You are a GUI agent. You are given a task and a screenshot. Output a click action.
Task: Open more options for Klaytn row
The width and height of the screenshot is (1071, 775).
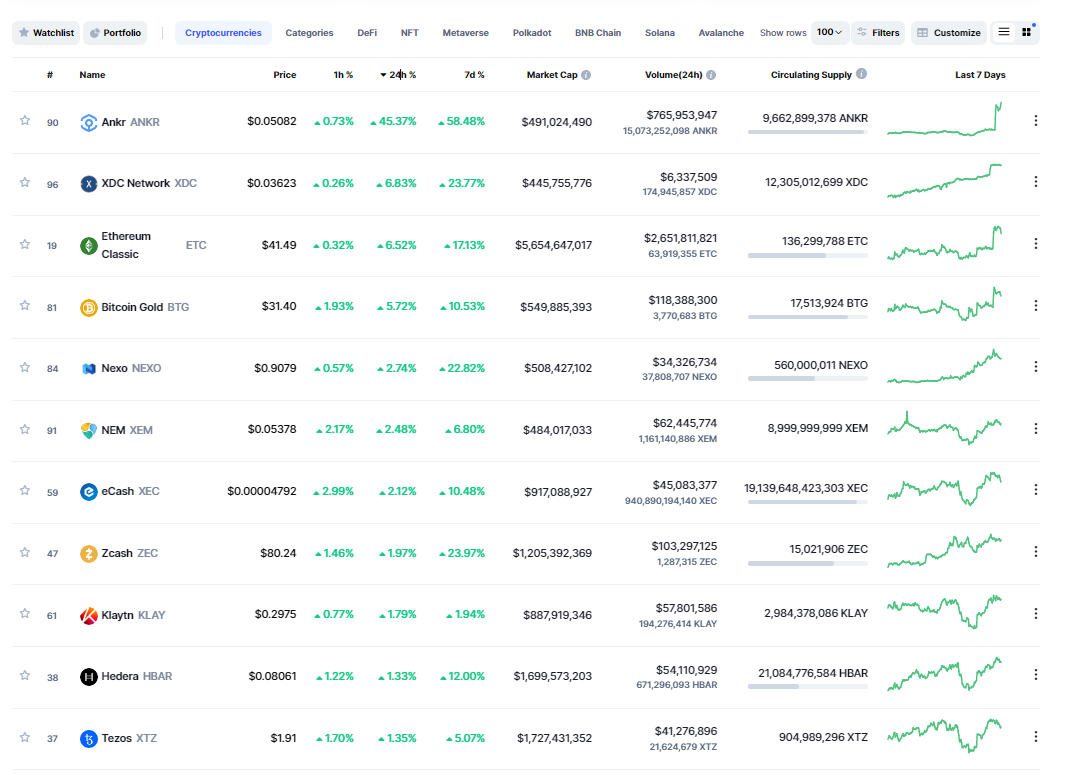[x=1035, y=614]
